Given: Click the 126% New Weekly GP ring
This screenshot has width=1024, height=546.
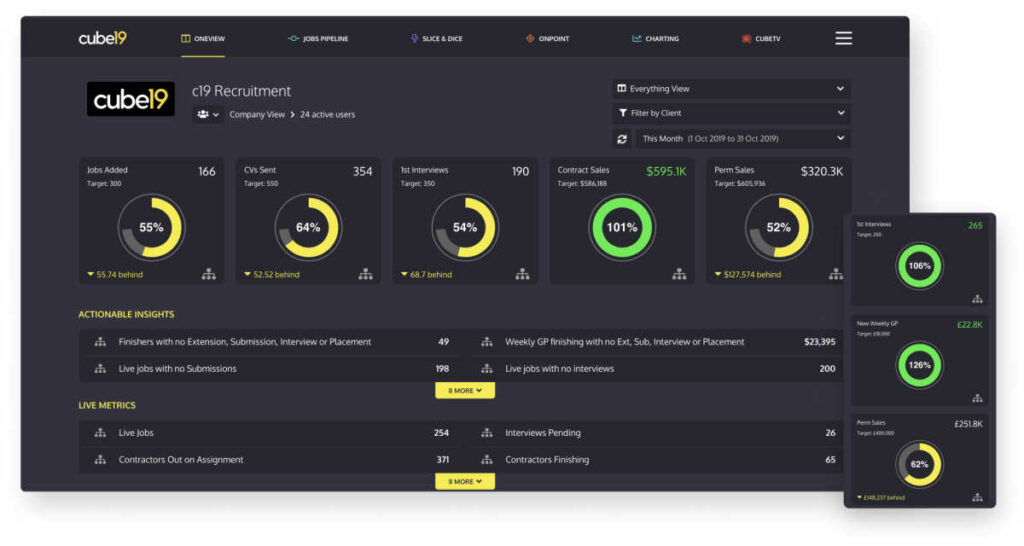Looking at the screenshot, I should click(920, 365).
